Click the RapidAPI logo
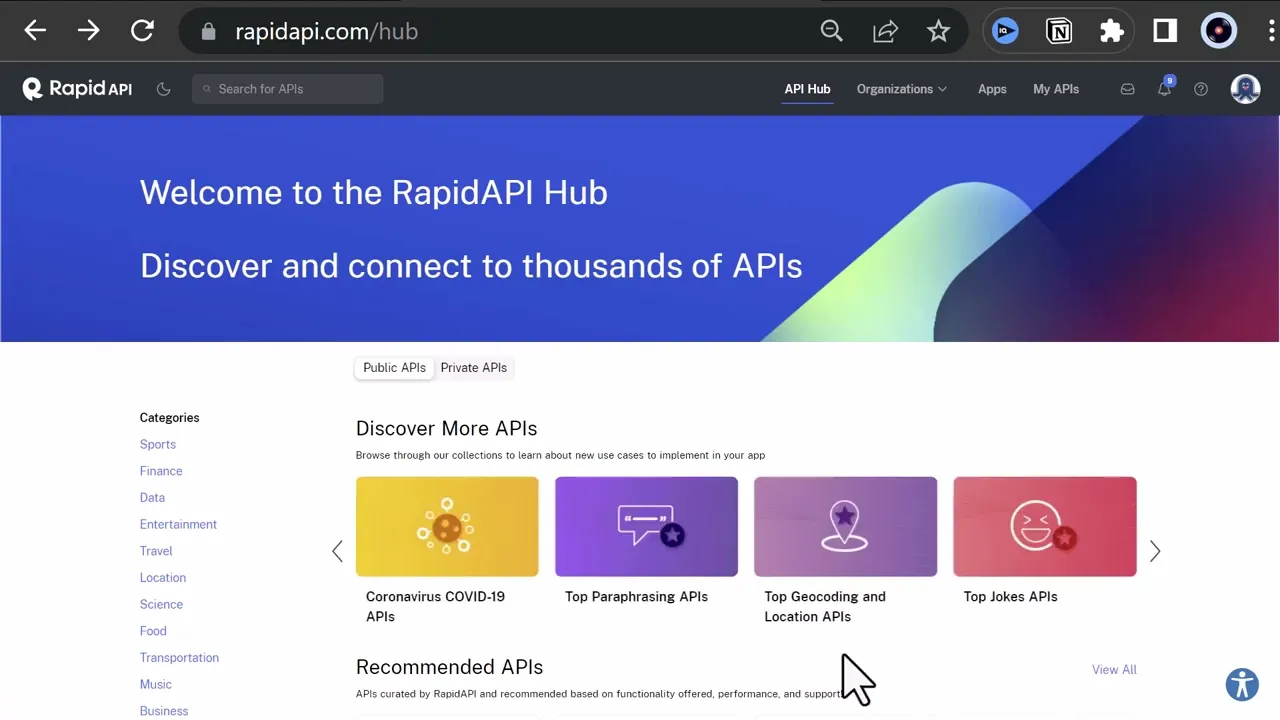 (77, 89)
